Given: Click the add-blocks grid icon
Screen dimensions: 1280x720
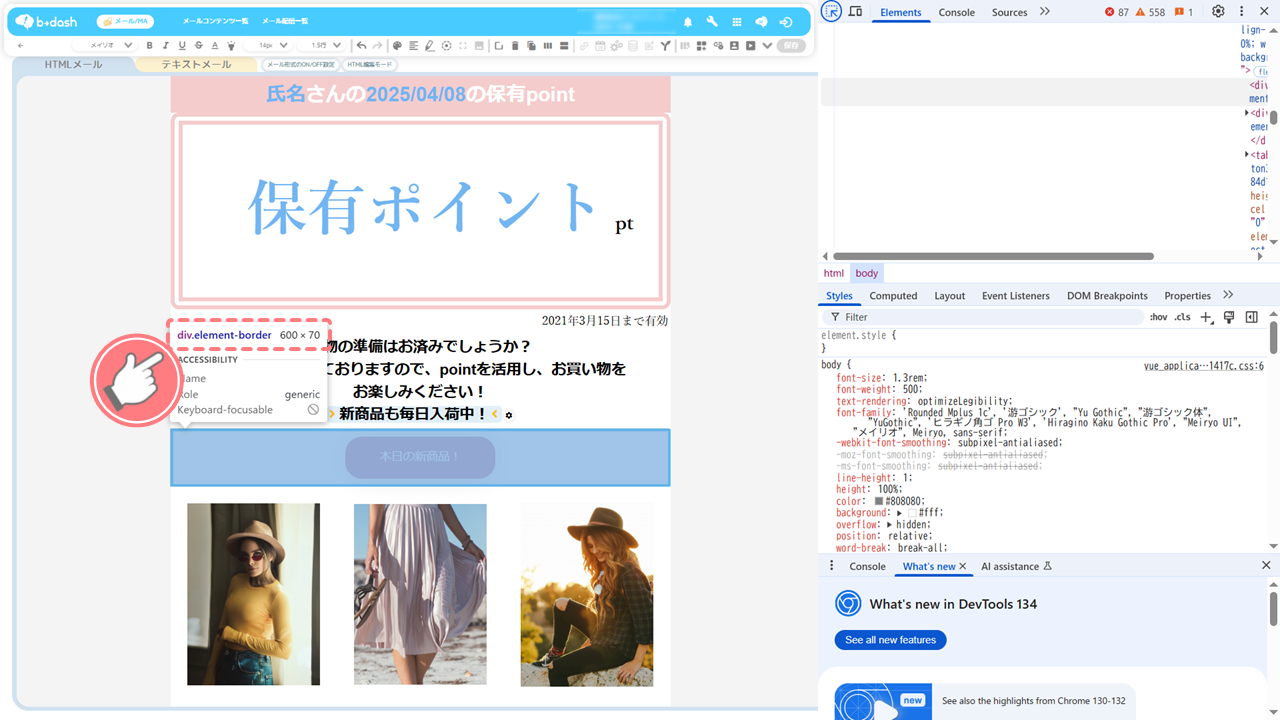Looking at the screenshot, I should [x=701, y=45].
